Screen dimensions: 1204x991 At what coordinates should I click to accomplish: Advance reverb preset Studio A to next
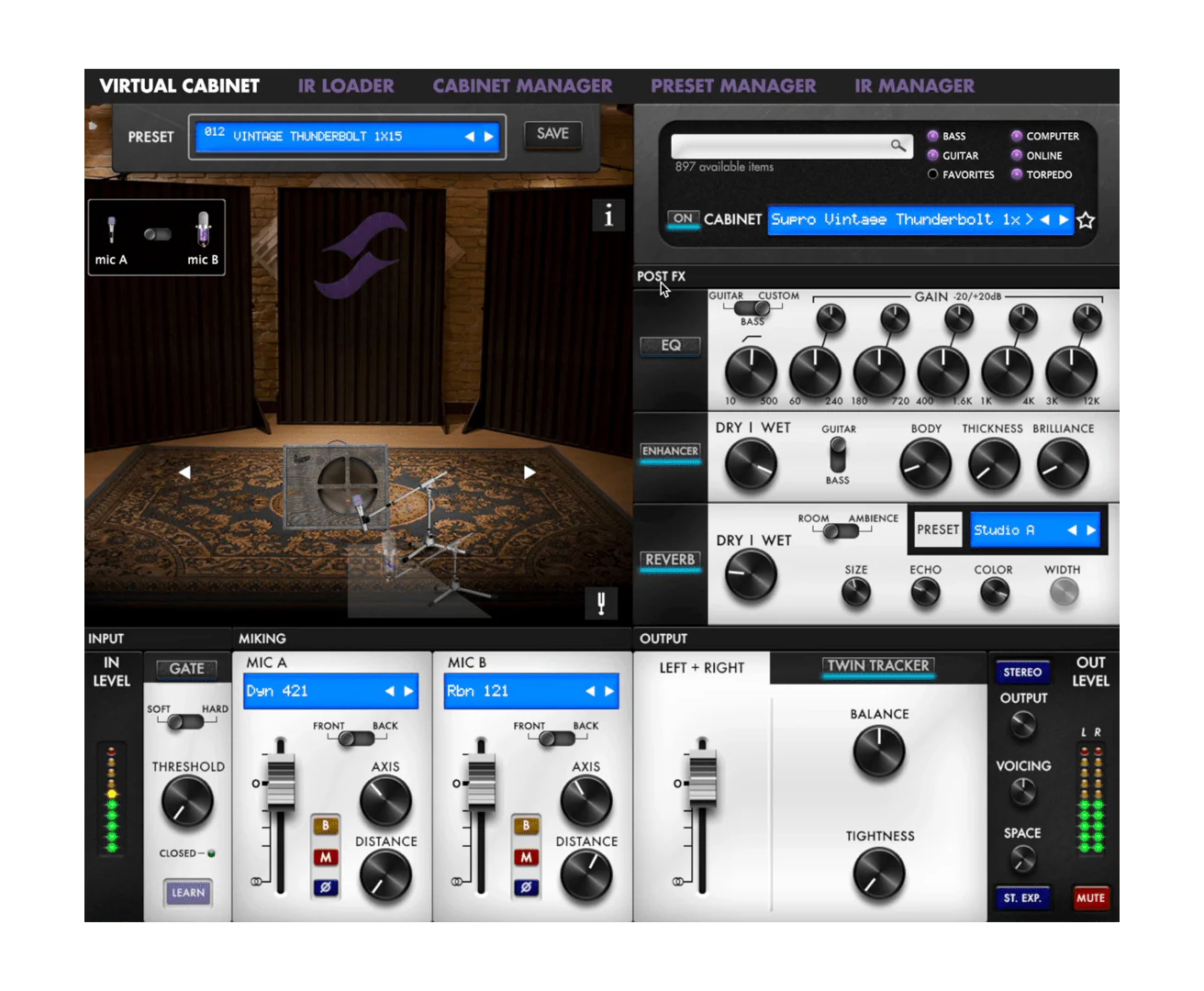tap(1091, 530)
